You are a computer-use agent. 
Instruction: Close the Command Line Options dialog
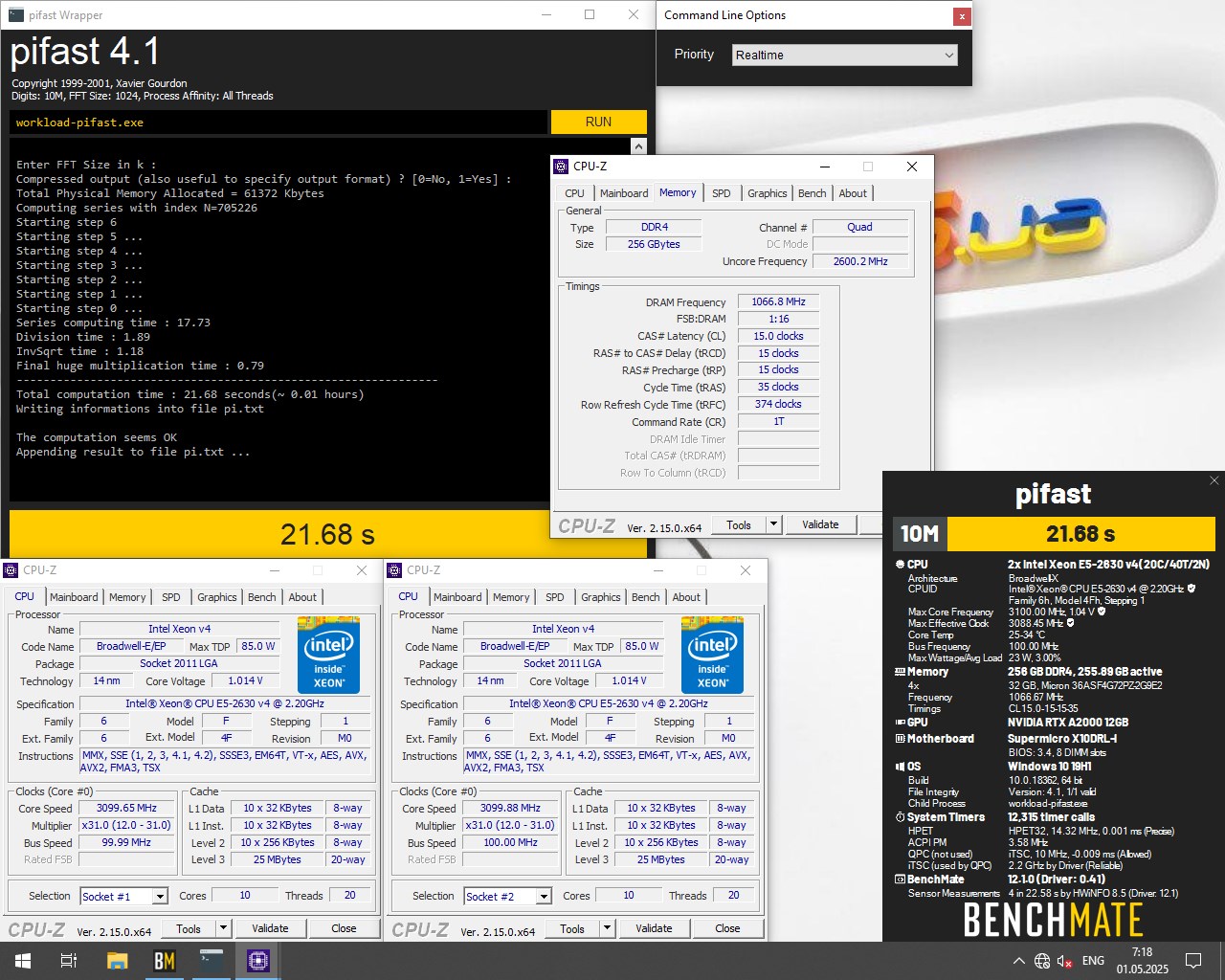pyautogui.click(x=961, y=16)
